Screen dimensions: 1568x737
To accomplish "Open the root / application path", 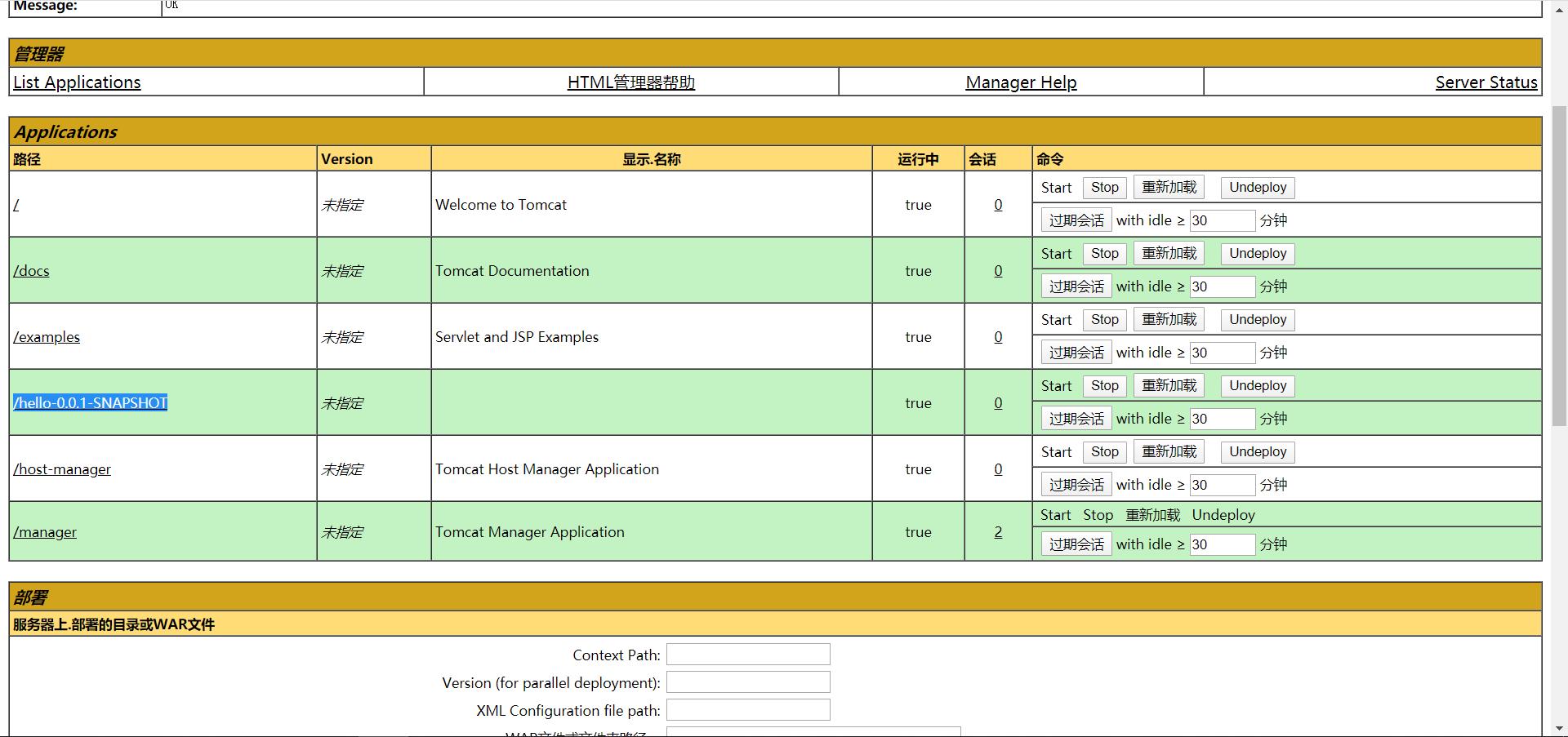I will [16, 205].
